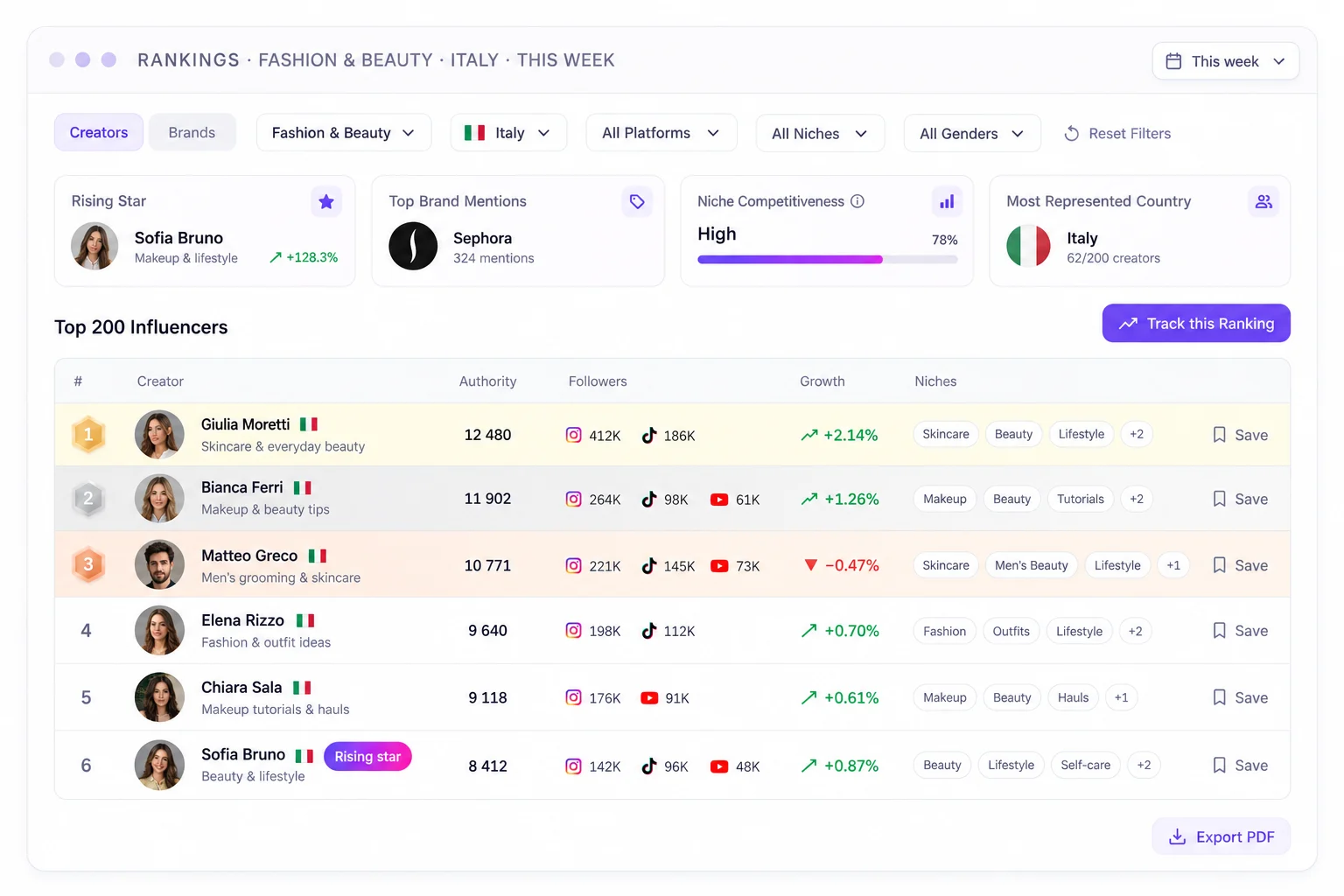Viewport: 1344px width, 896px height.
Task: Click Bianca Ferri's YouTube icon
Action: [719, 500]
